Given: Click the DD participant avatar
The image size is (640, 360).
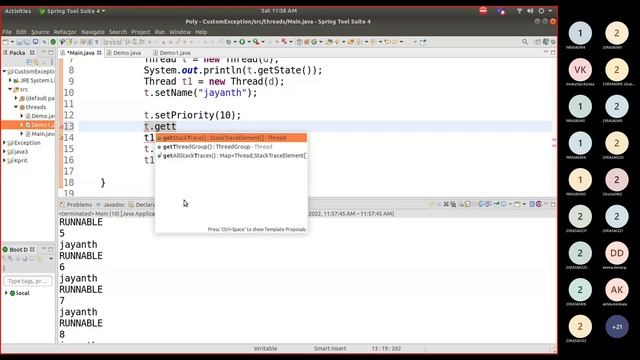Looking at the screenshot, I should click(617, 253).
